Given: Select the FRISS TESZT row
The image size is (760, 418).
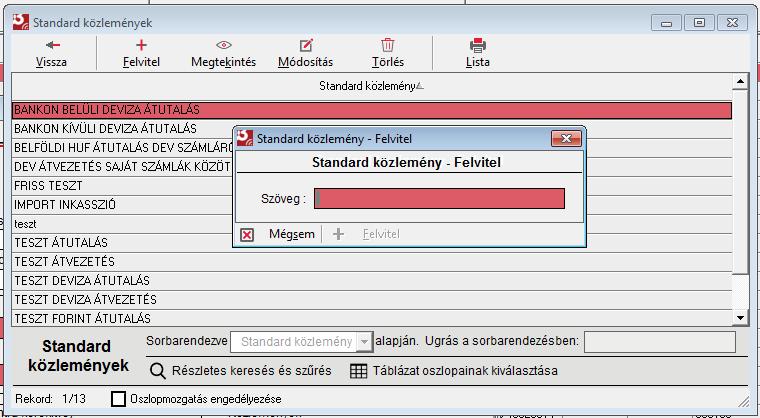Looking at the screenshot, I should tap(372, 186).
